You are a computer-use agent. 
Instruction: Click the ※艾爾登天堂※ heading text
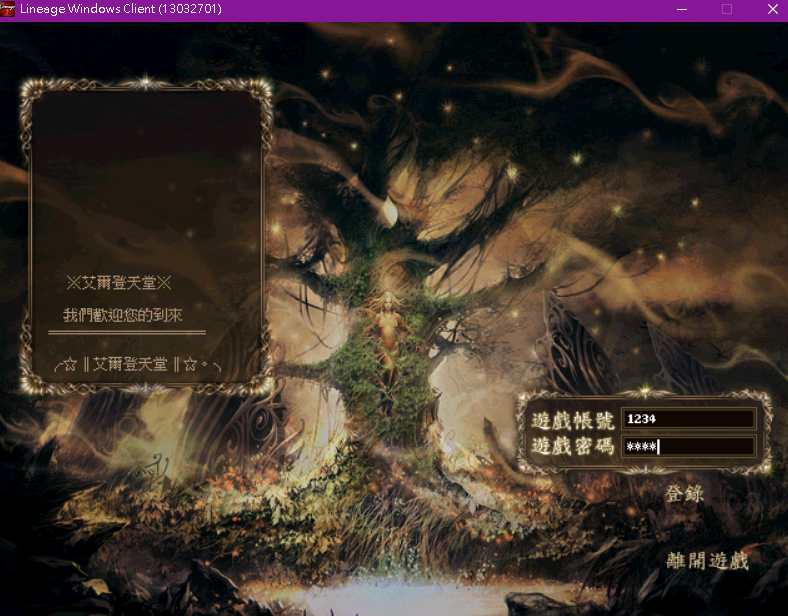(x=119, y=282)
